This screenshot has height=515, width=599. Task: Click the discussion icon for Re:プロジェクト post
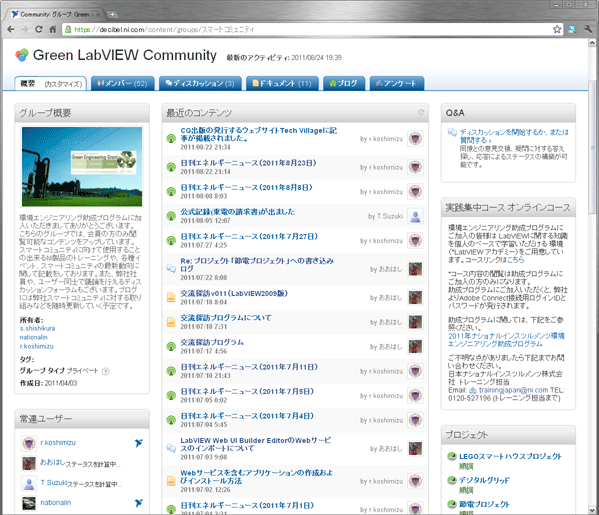click(x=171, y=269)
